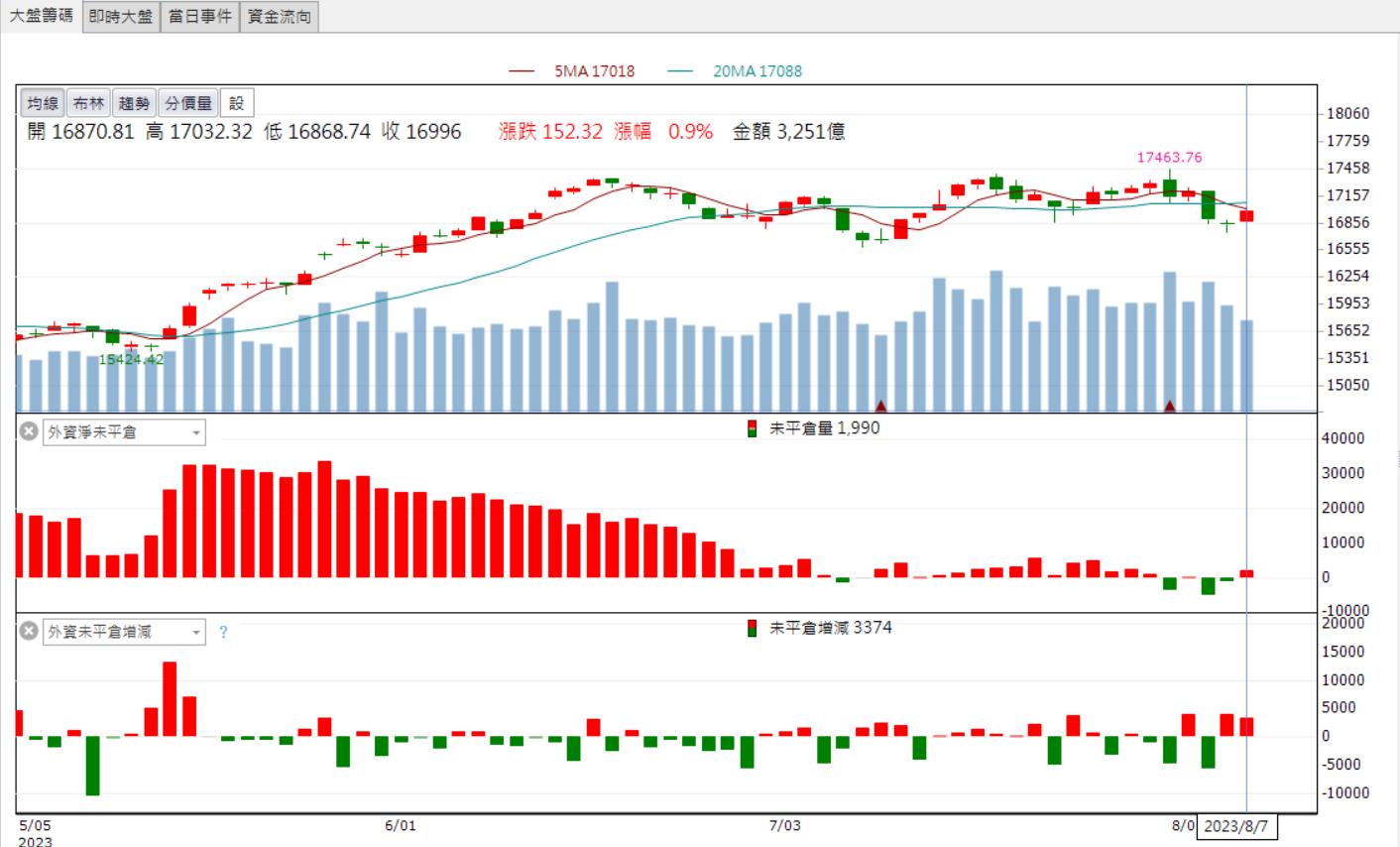
Task: Open the 外資淨未平倉 indicator dropdown
Action: [124, 432]
